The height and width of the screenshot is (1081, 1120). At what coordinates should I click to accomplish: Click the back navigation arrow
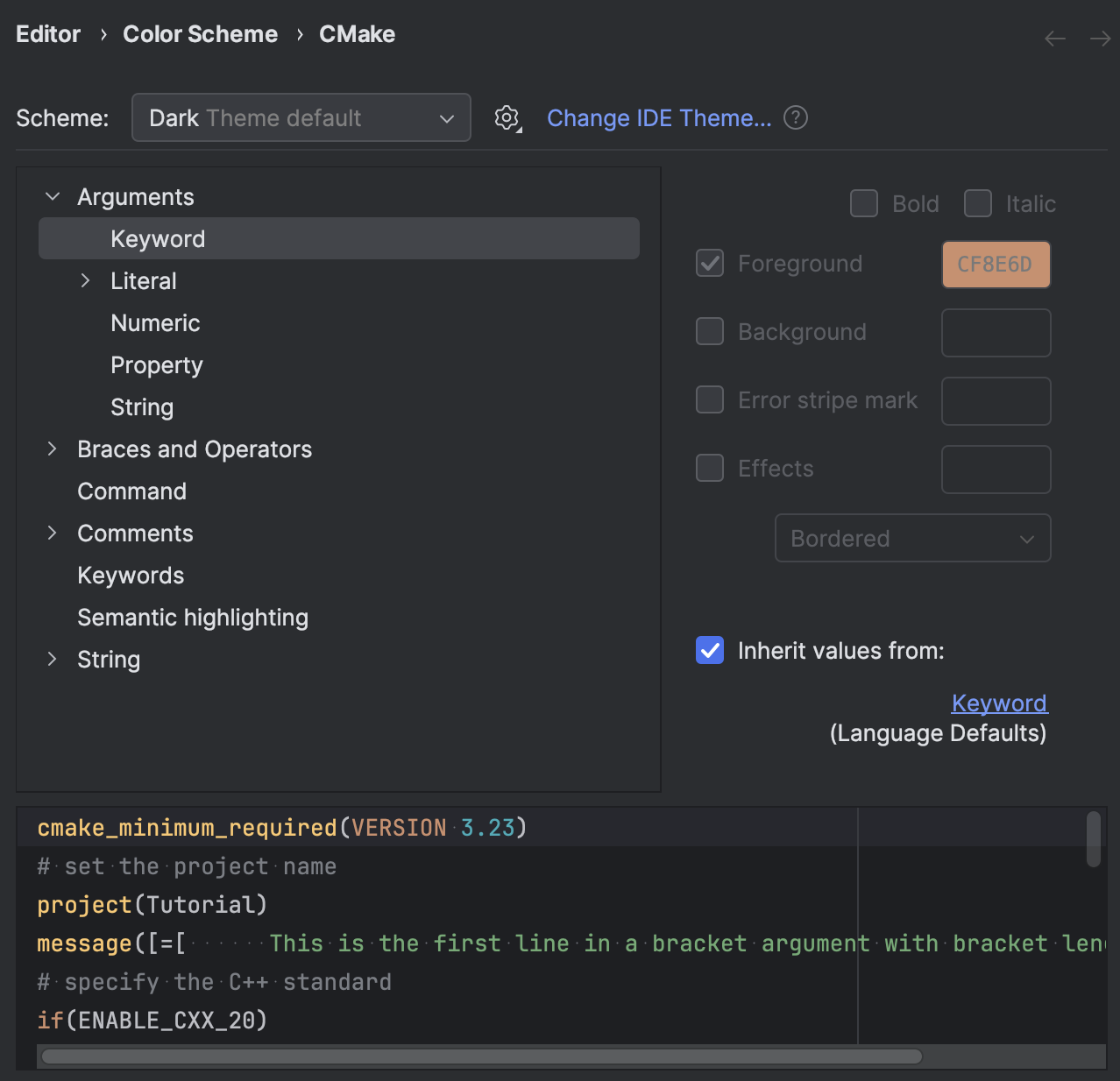(1054, 38)
